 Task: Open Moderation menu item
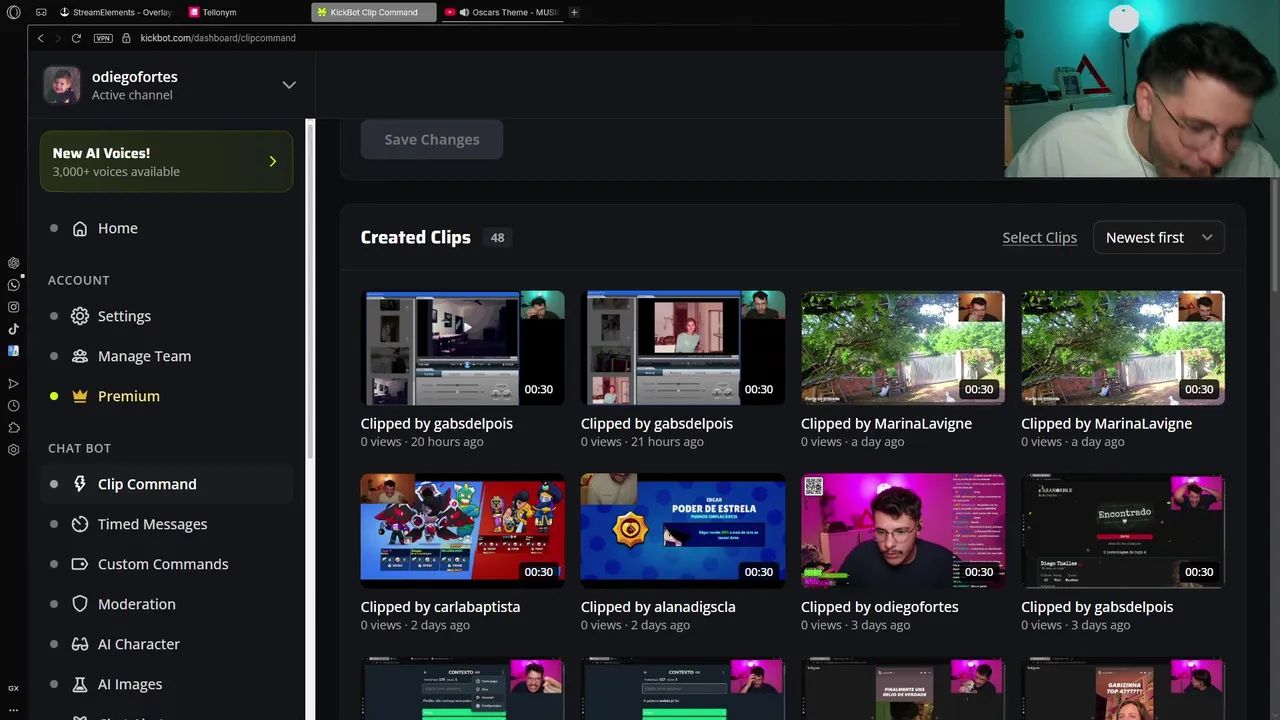click(x=166, y=604)
